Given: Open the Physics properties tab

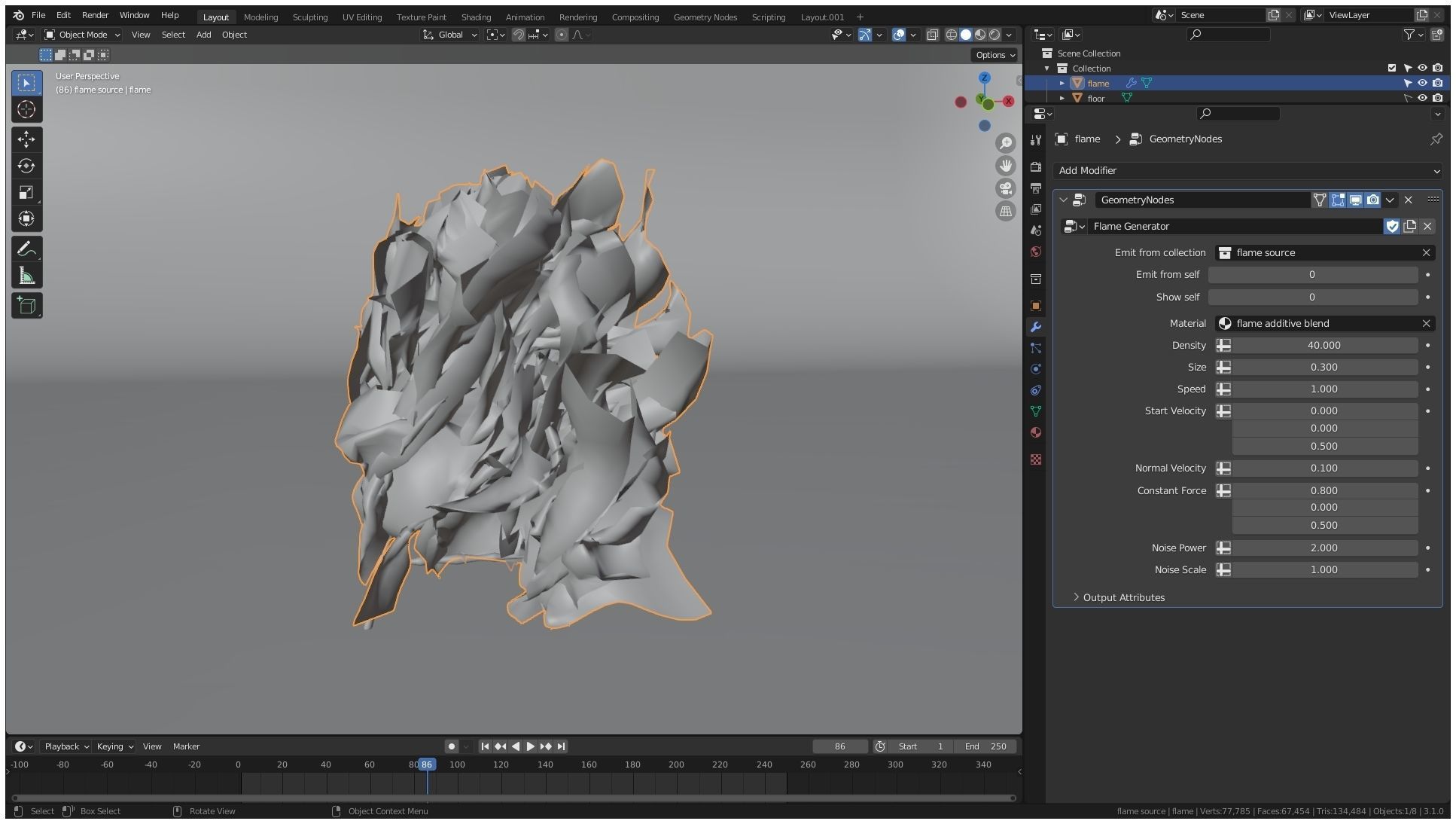Looking at the screenshot, I should [x=1036, y=369].
